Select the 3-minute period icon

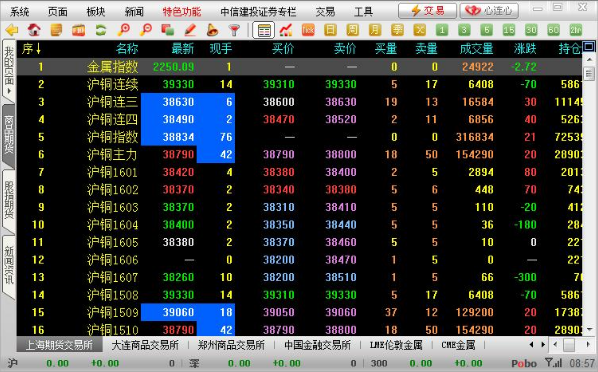tap(464, 30)
